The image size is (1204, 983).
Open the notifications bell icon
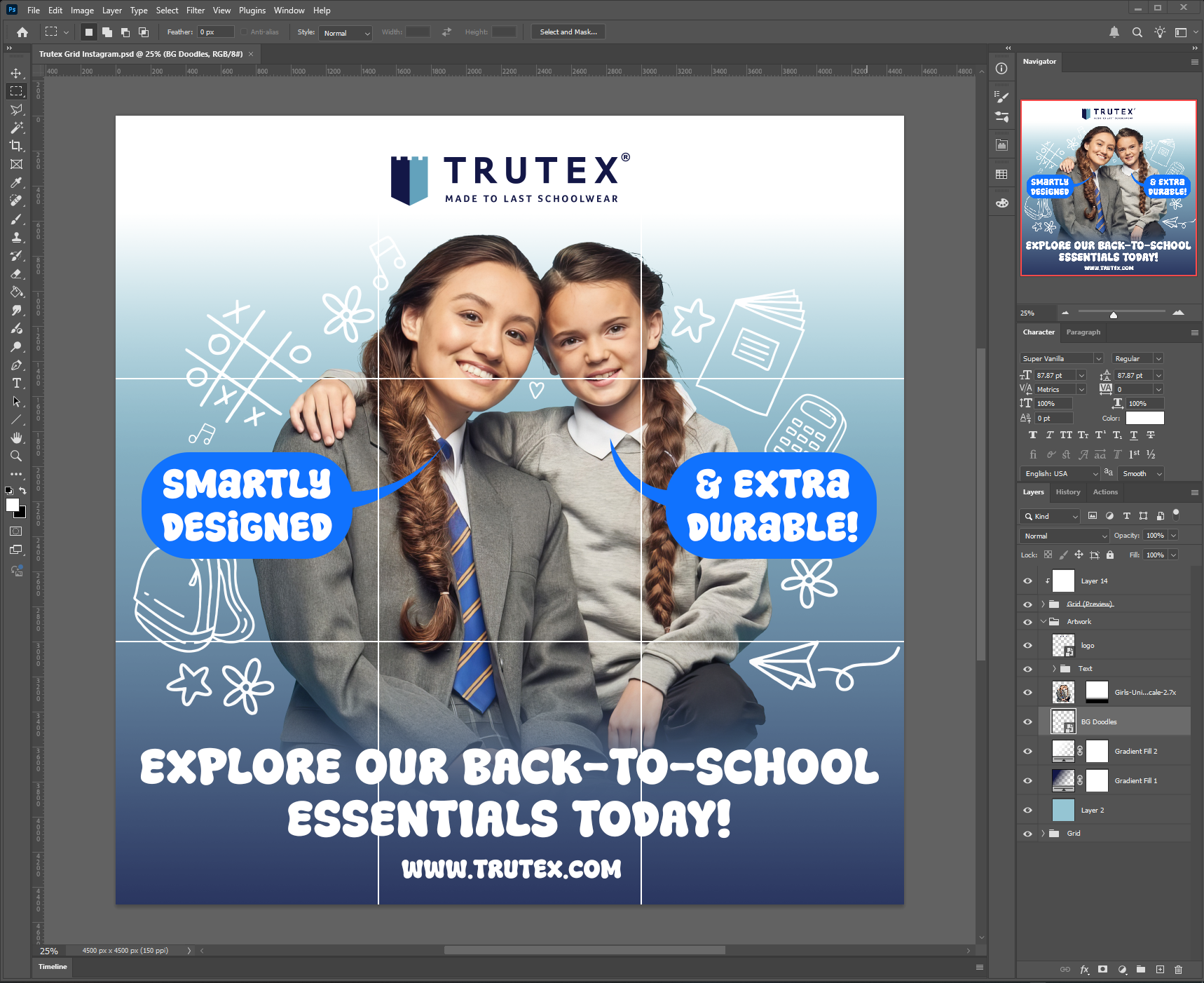(1114, 32)
